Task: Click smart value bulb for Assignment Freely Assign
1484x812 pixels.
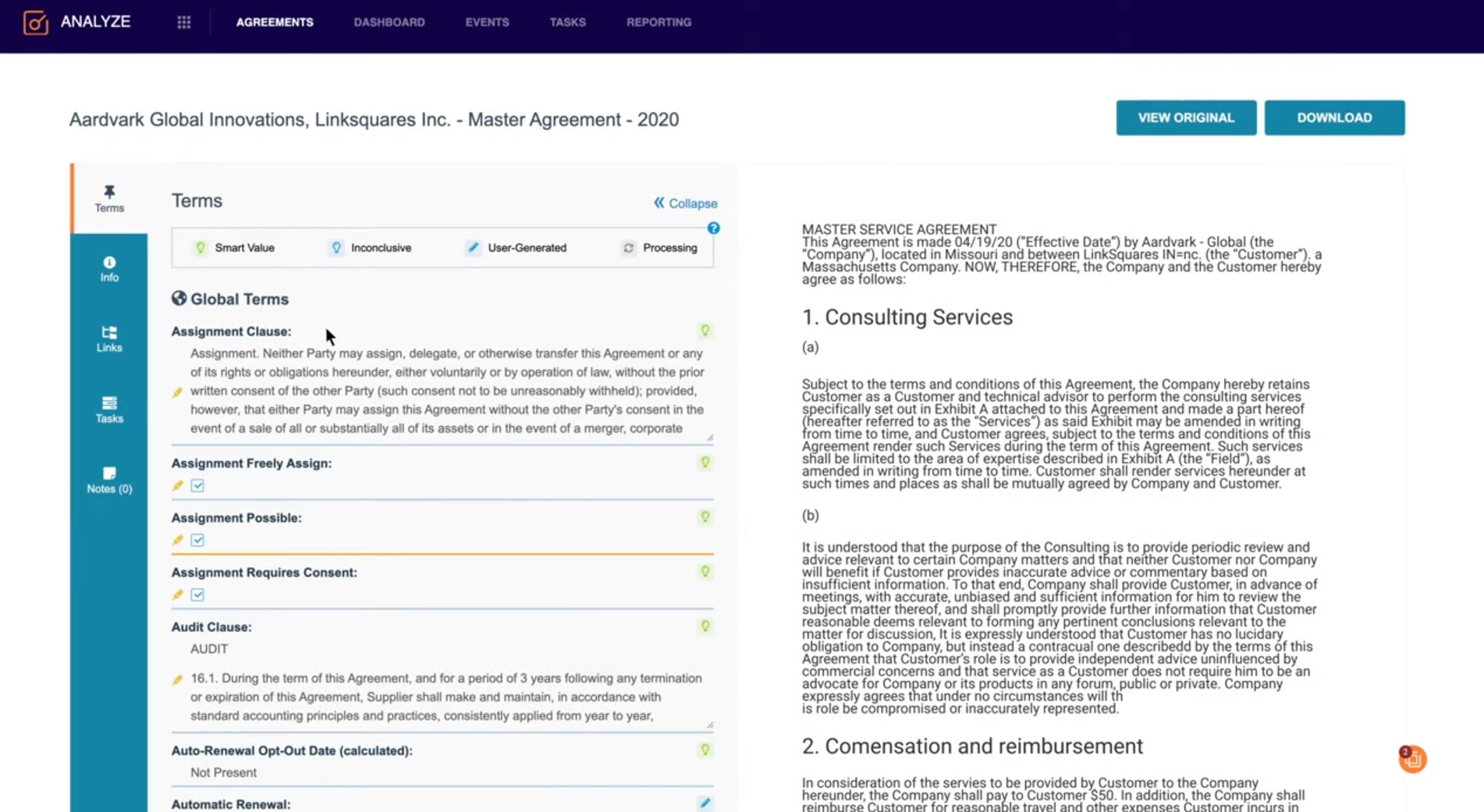Action: pos(705,463)
